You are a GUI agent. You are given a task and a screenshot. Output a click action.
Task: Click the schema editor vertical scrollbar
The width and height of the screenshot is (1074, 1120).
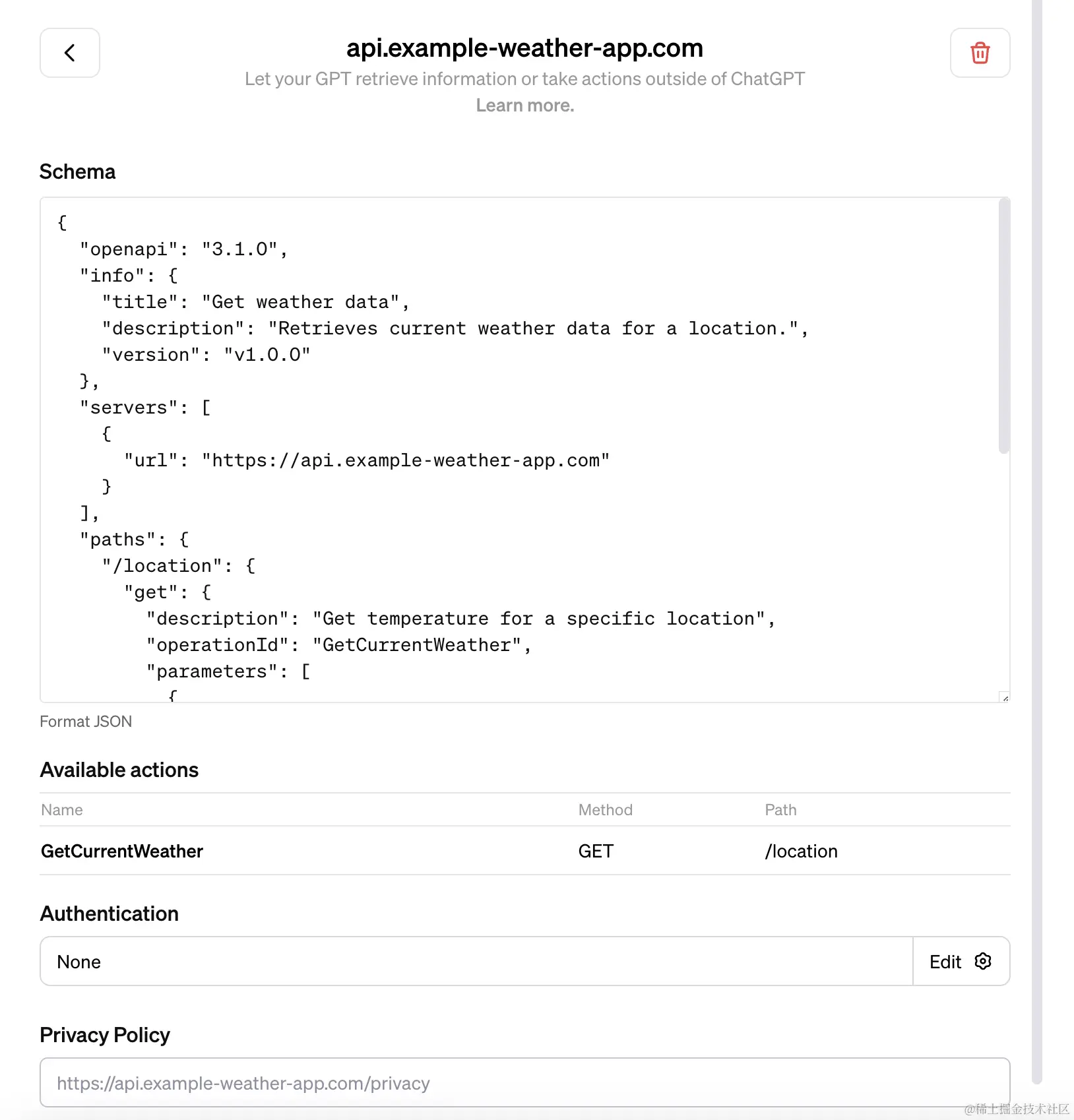[1004, 327]
